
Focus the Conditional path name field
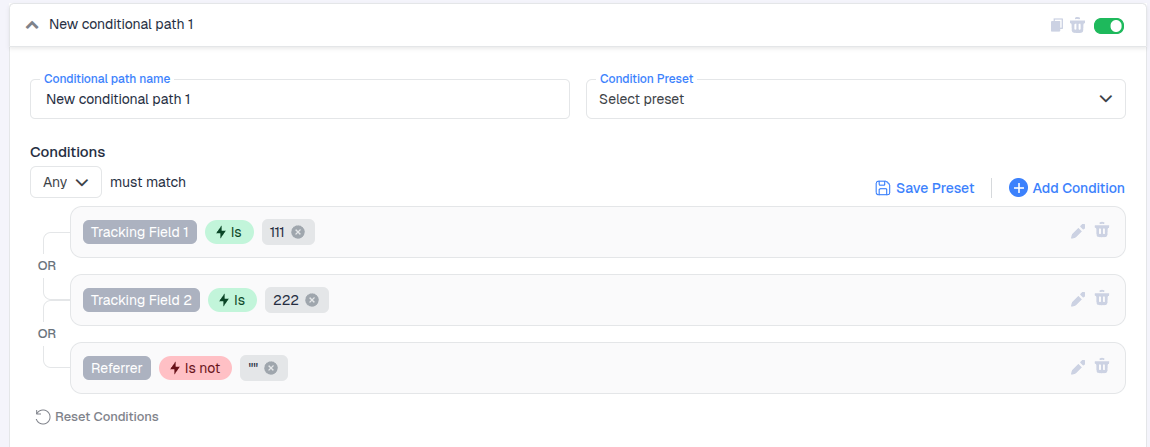click(300, 99)
